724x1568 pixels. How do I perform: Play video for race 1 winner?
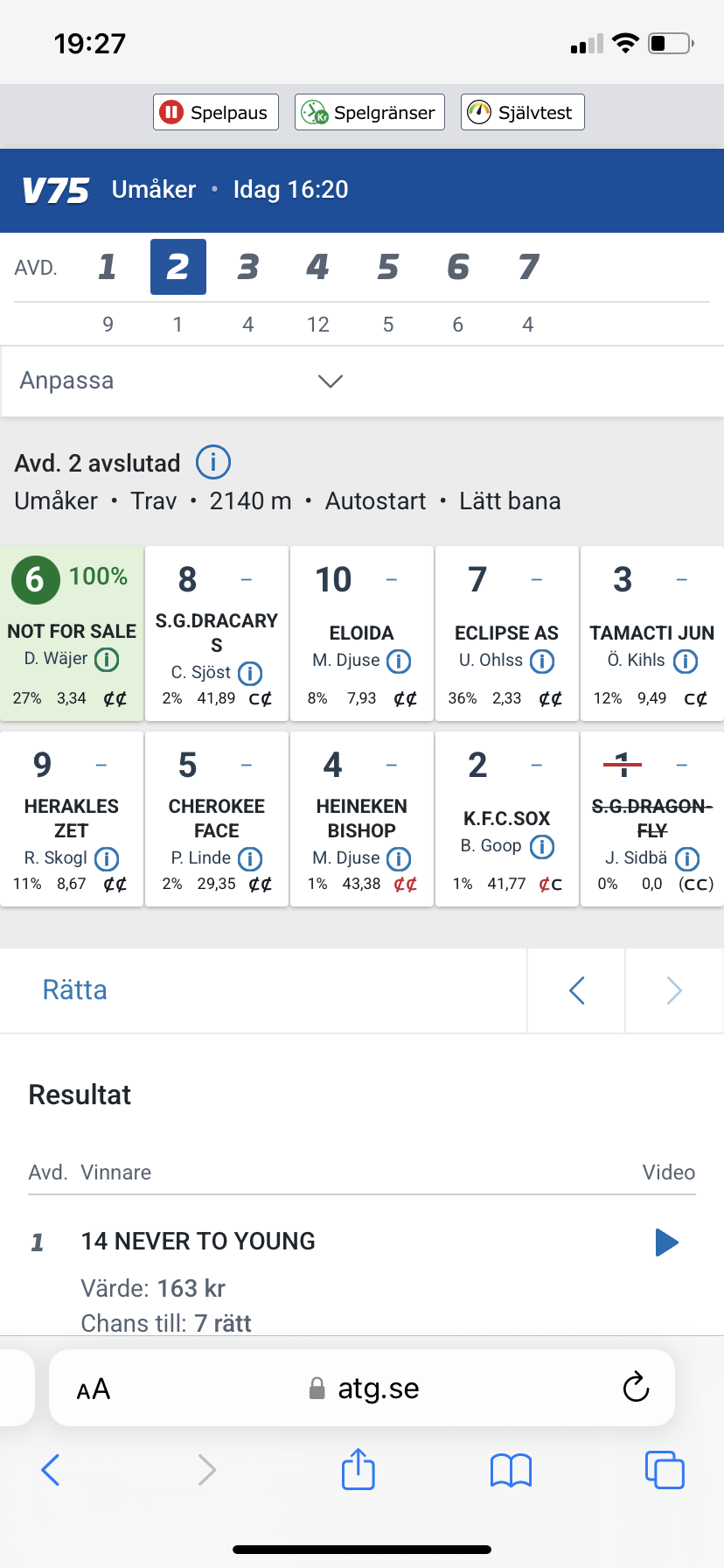[667, 1242]
